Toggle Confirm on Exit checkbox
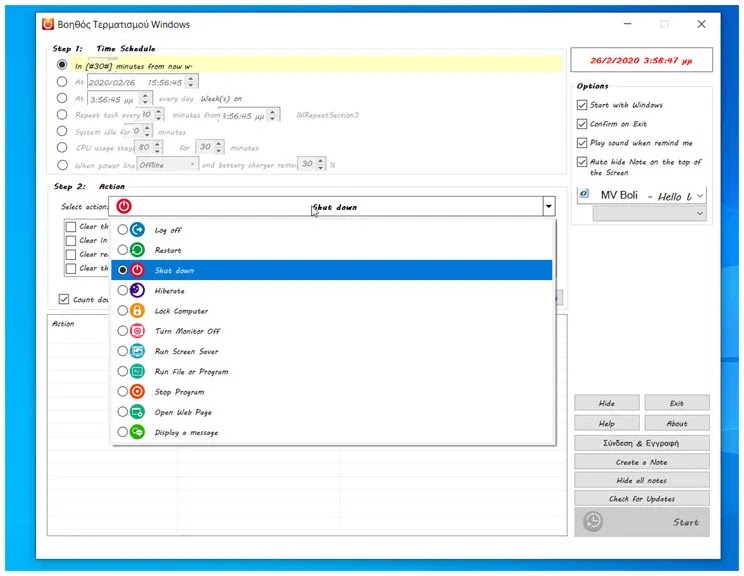The width and height of the screenshot is (744, 576). coord(582,124)
